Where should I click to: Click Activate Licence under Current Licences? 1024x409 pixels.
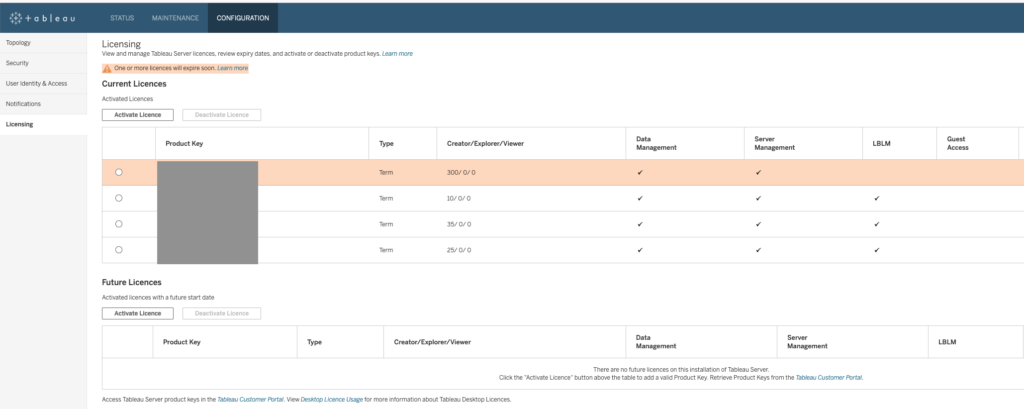(x=138, y=114)
